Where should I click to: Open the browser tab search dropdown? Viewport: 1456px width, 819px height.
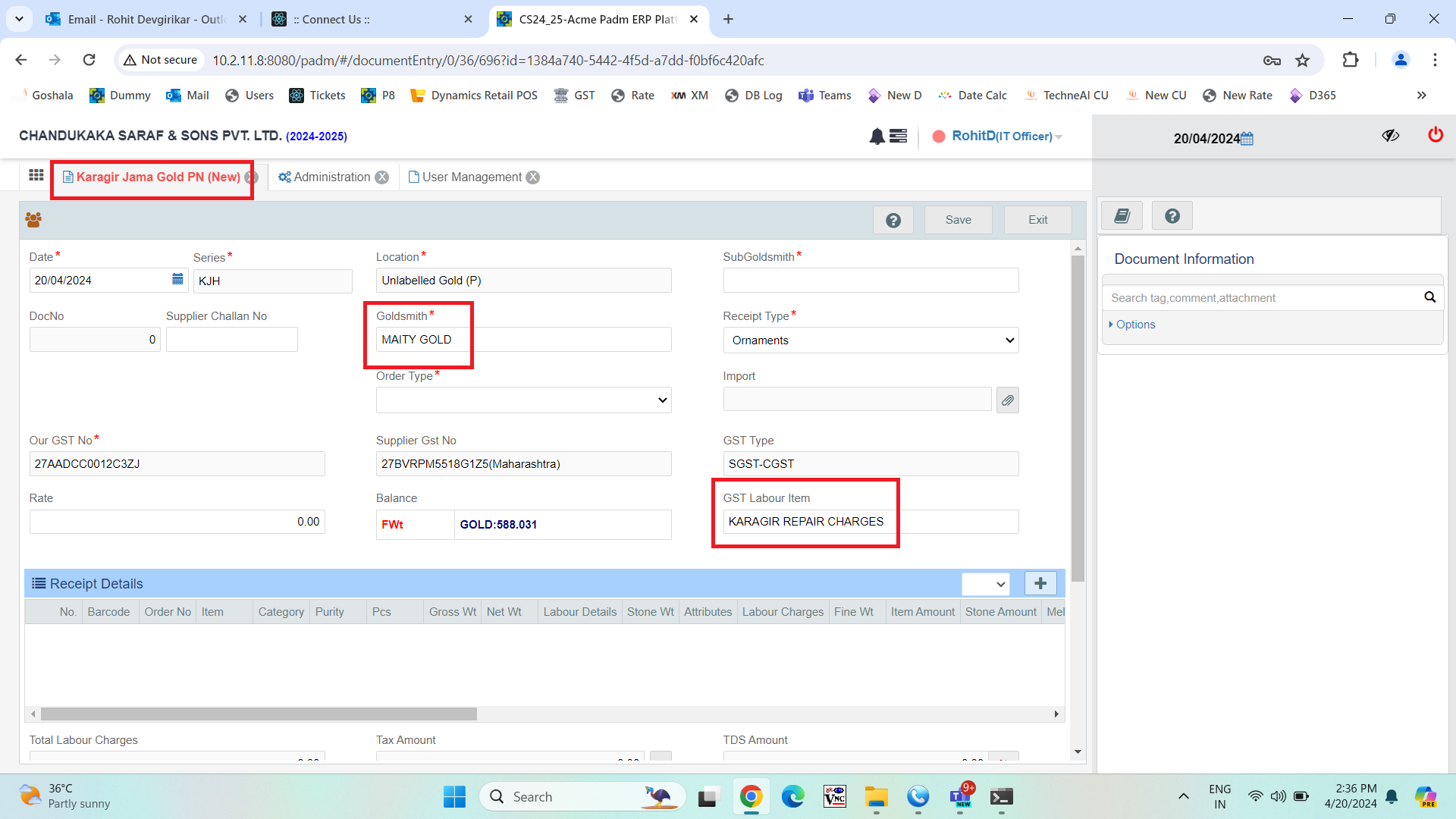pos(19,19)
